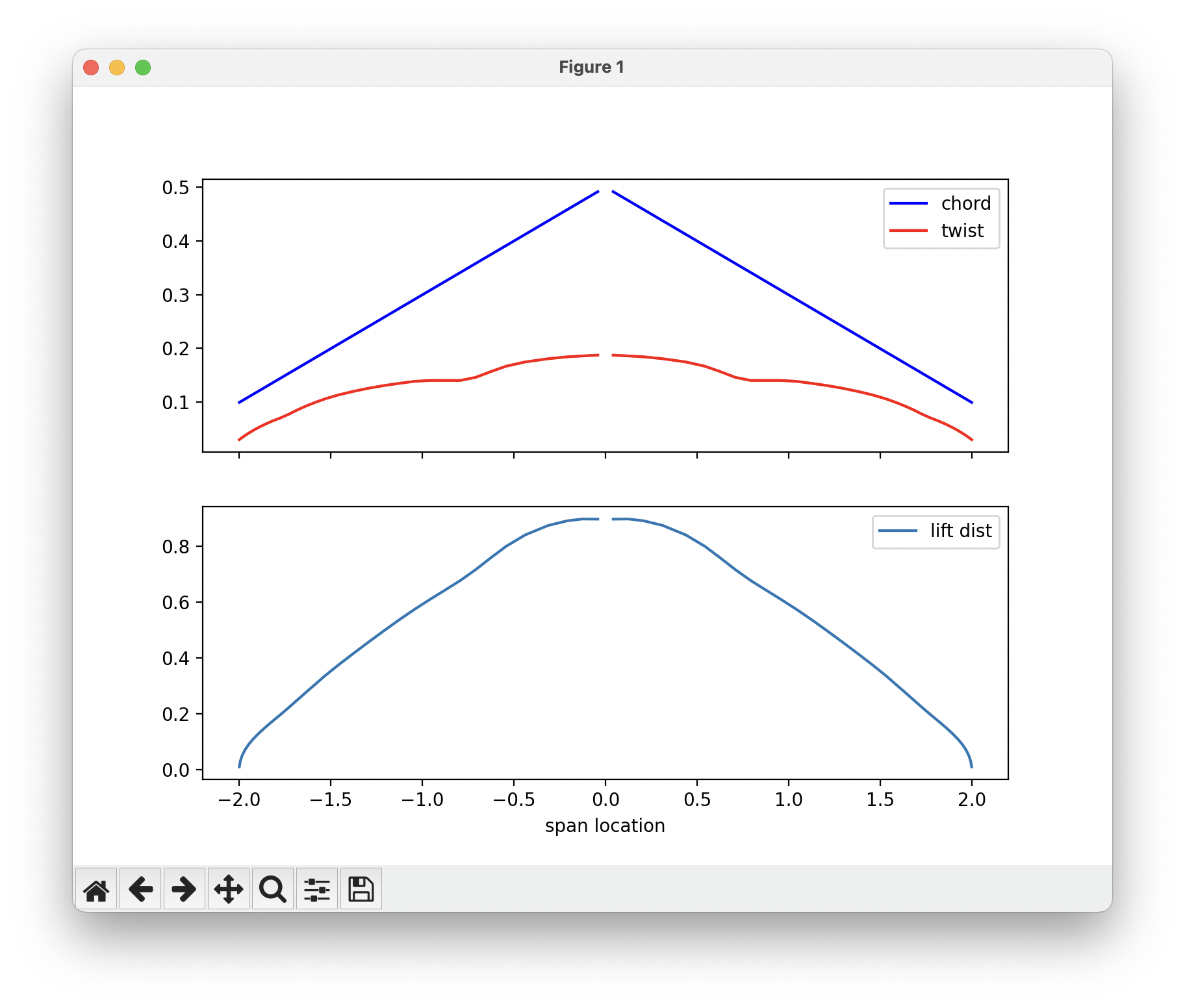This screenshot has height=1008, width=1185.
Task: Click the lift dist line sample in the legend
Action: (x=898, y=531)
